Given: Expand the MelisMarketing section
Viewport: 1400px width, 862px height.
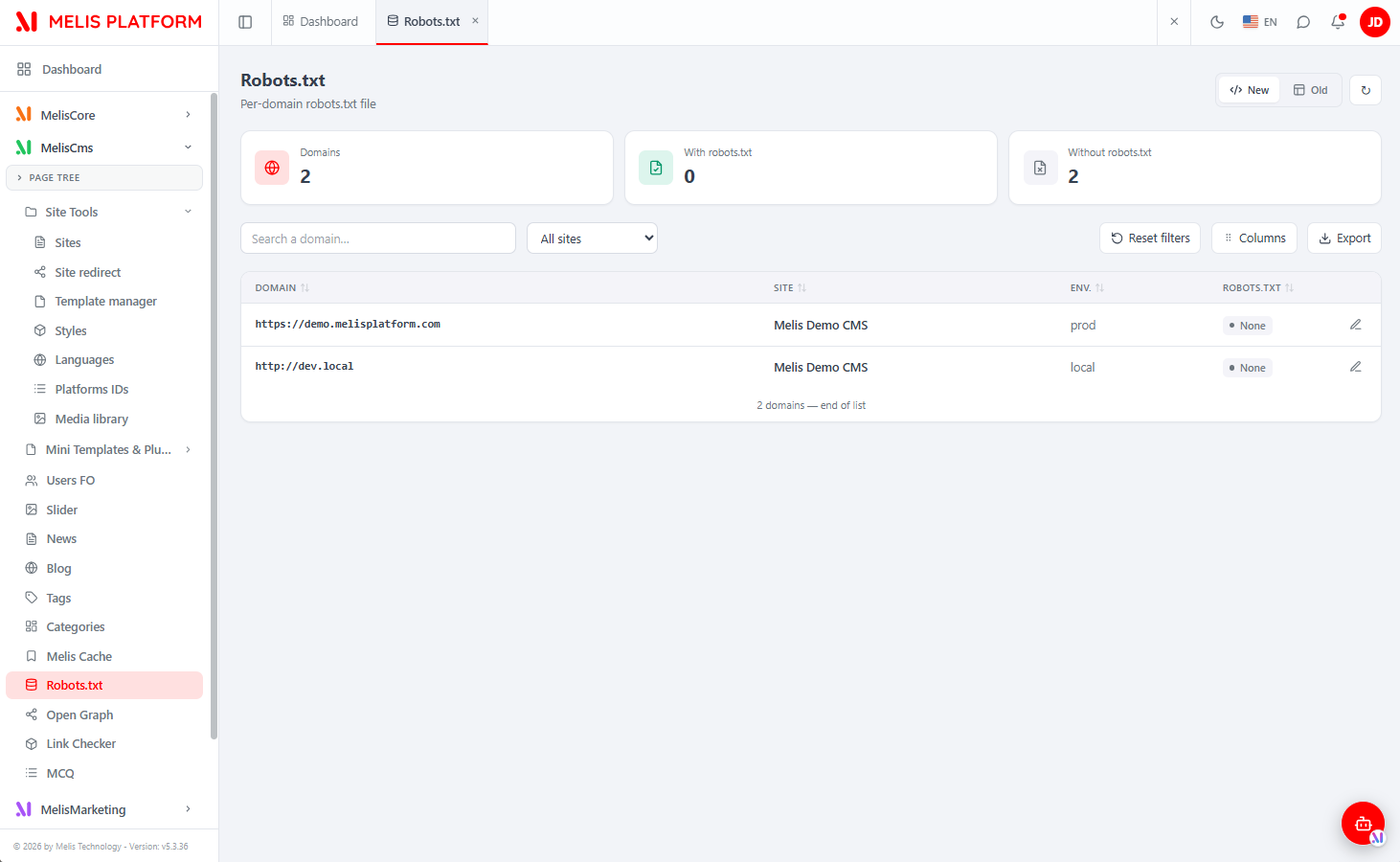Looking at the screenshot, I should [x=103, y=809].
